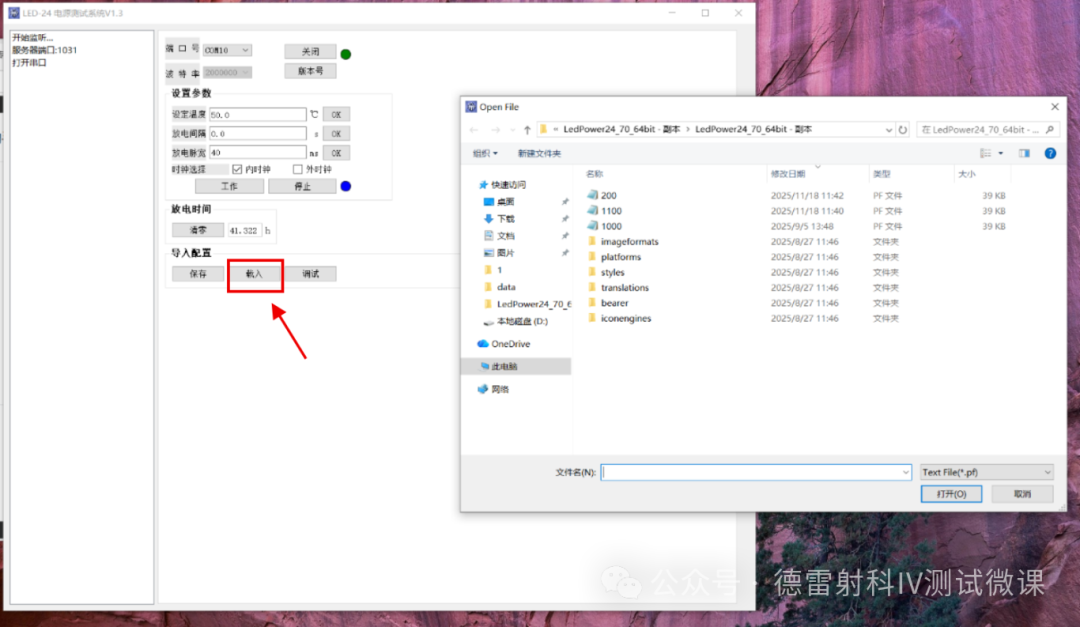
Task: Expand the COM10 port dropdown
Action: (x=246, y=50)
